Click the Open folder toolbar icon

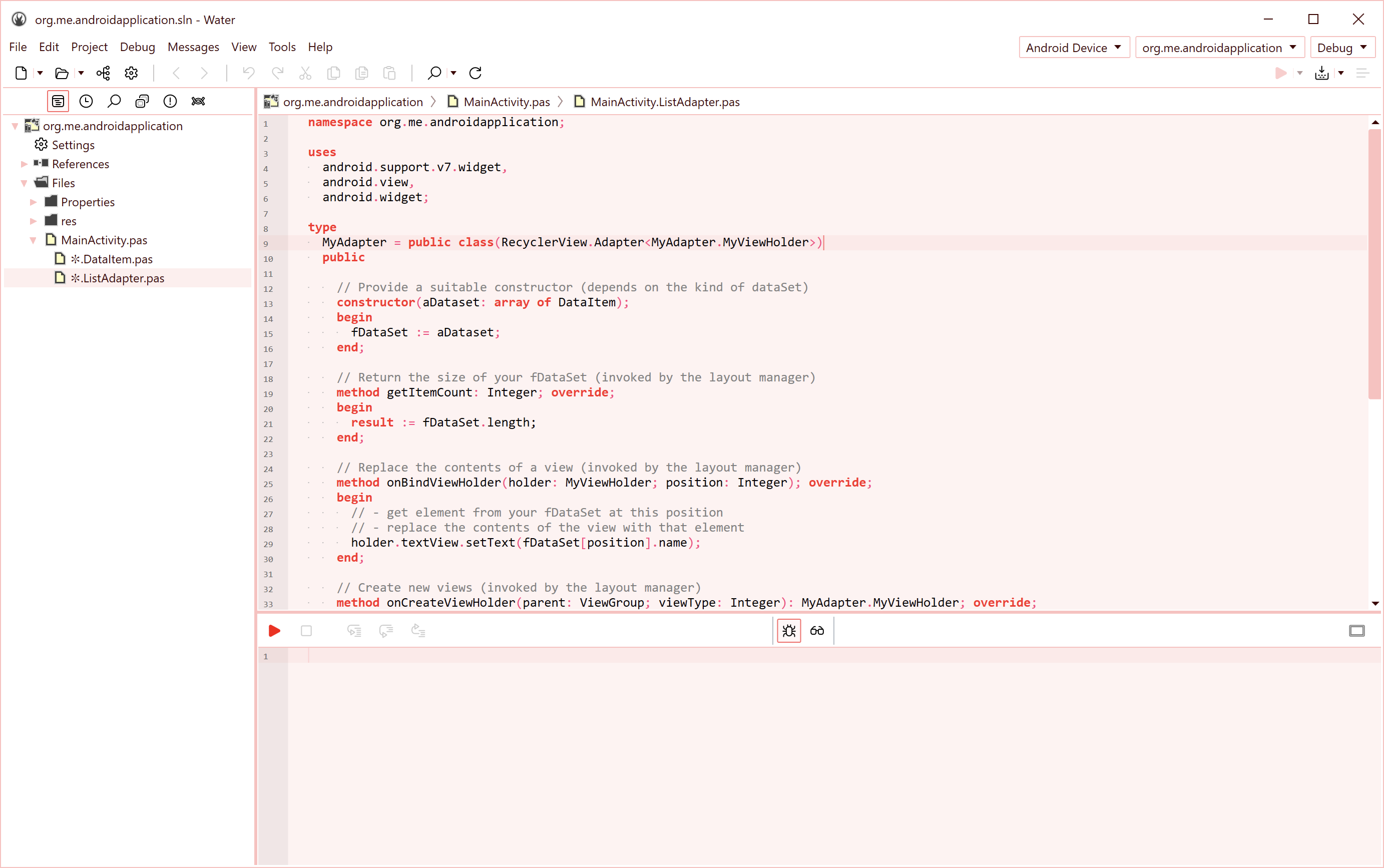pyautogui.click(x=62, y=73)
